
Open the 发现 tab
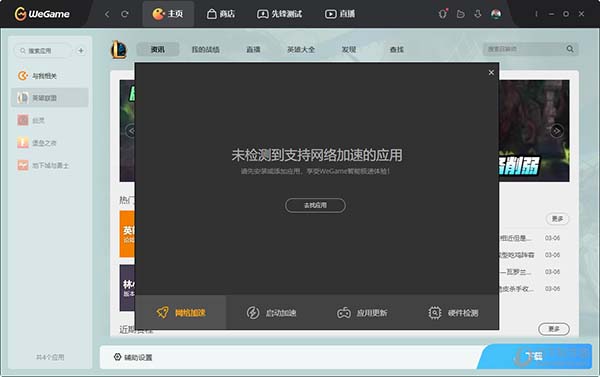coord(349,49)
